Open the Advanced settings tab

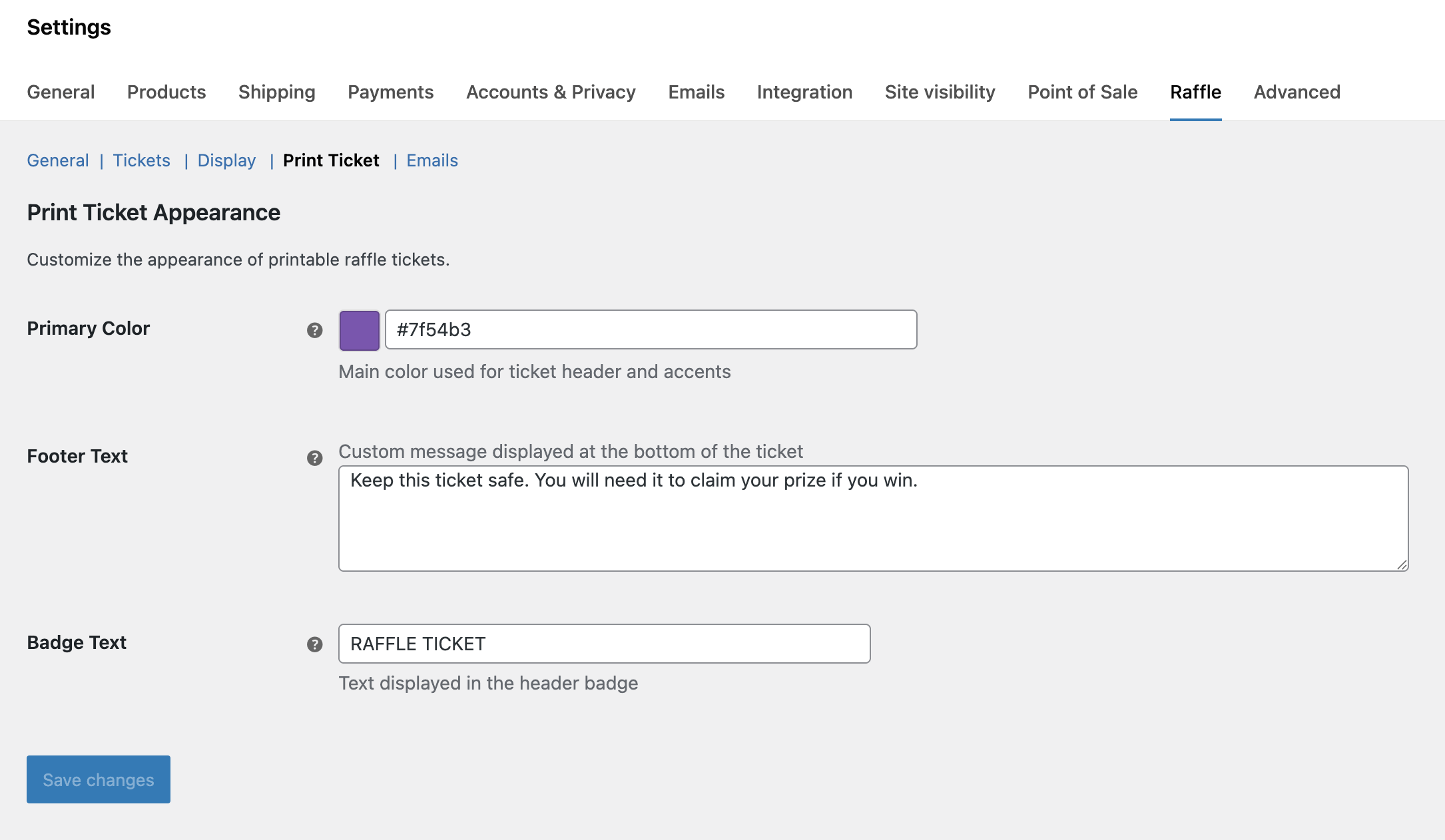click(1296, 93)
